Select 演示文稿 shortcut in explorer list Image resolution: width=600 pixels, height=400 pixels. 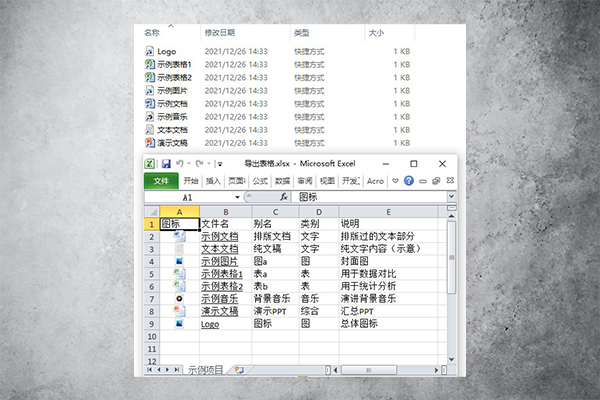[166, 143]
